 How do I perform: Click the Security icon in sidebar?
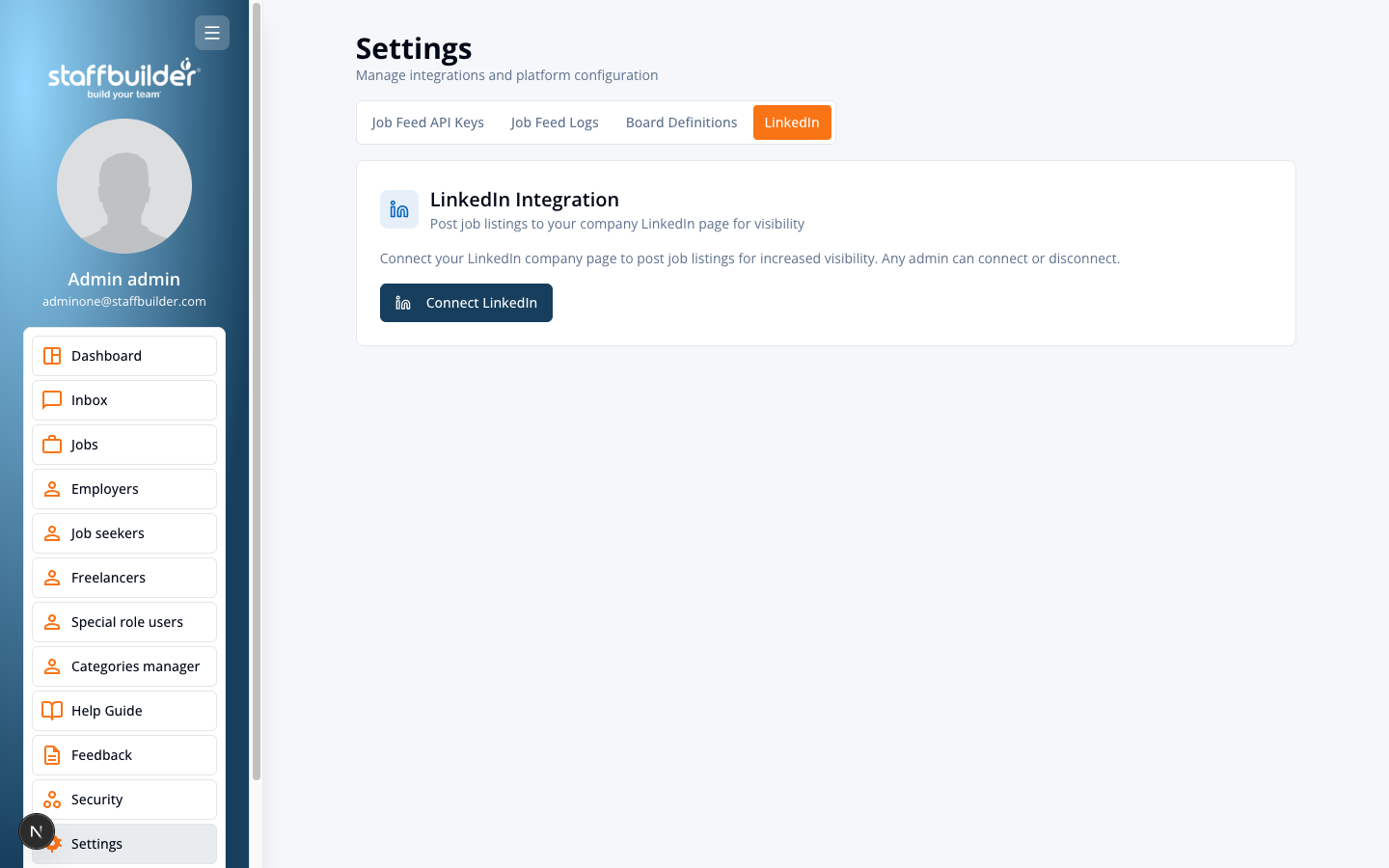point(52,800)
